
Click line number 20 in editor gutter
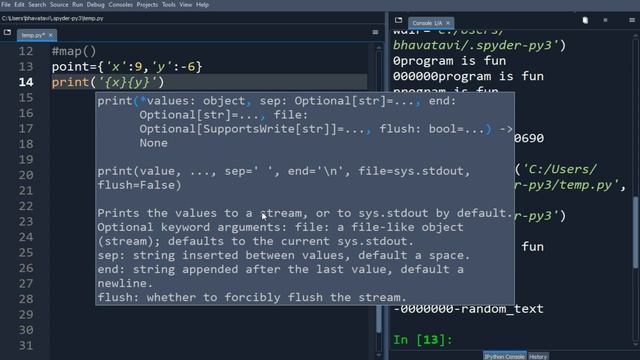pyautogui.click(x=26, y=176)
